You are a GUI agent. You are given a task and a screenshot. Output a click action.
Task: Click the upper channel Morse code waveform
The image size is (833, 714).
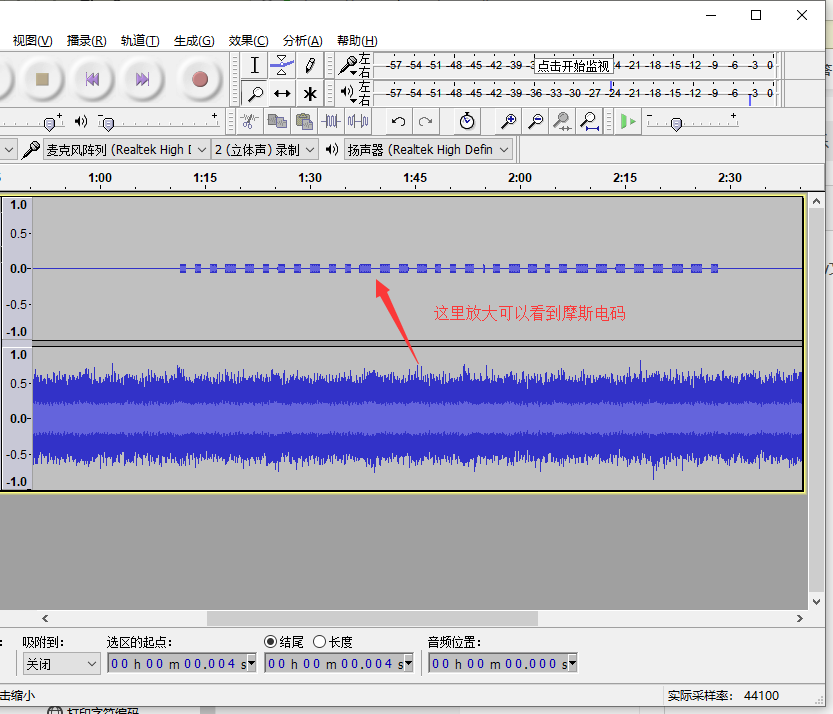tap(449, 268)
